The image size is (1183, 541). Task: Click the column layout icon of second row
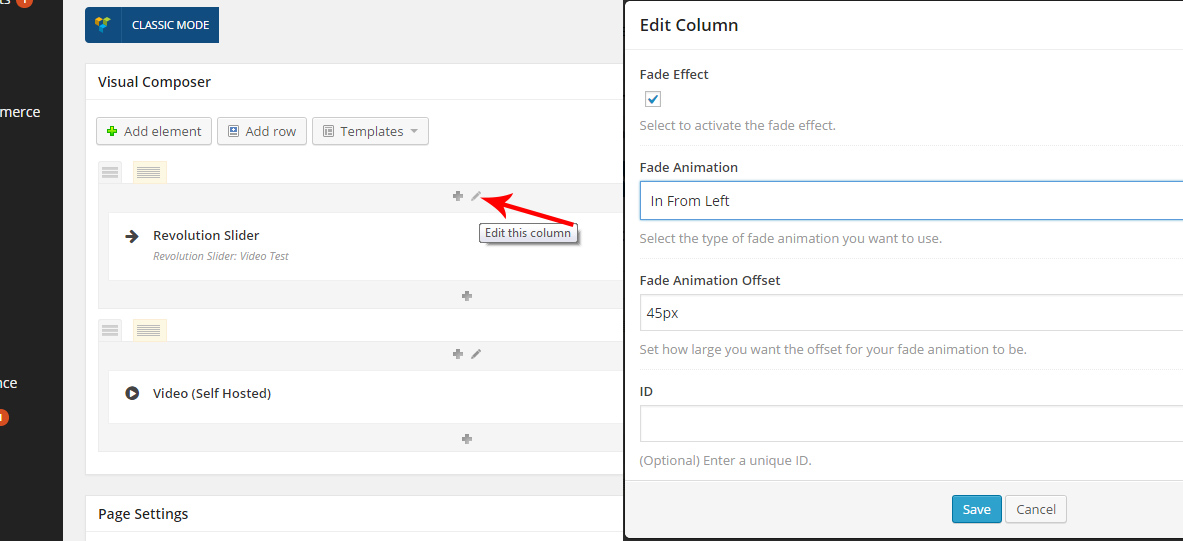(x=149, y=330)
